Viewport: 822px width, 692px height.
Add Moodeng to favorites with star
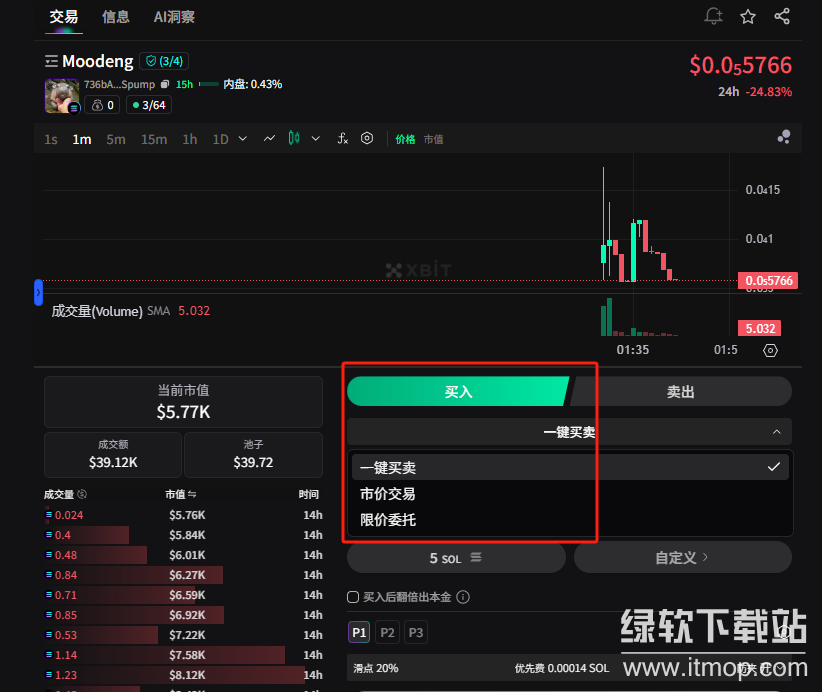pyautogui.click(x=748, y=16)
